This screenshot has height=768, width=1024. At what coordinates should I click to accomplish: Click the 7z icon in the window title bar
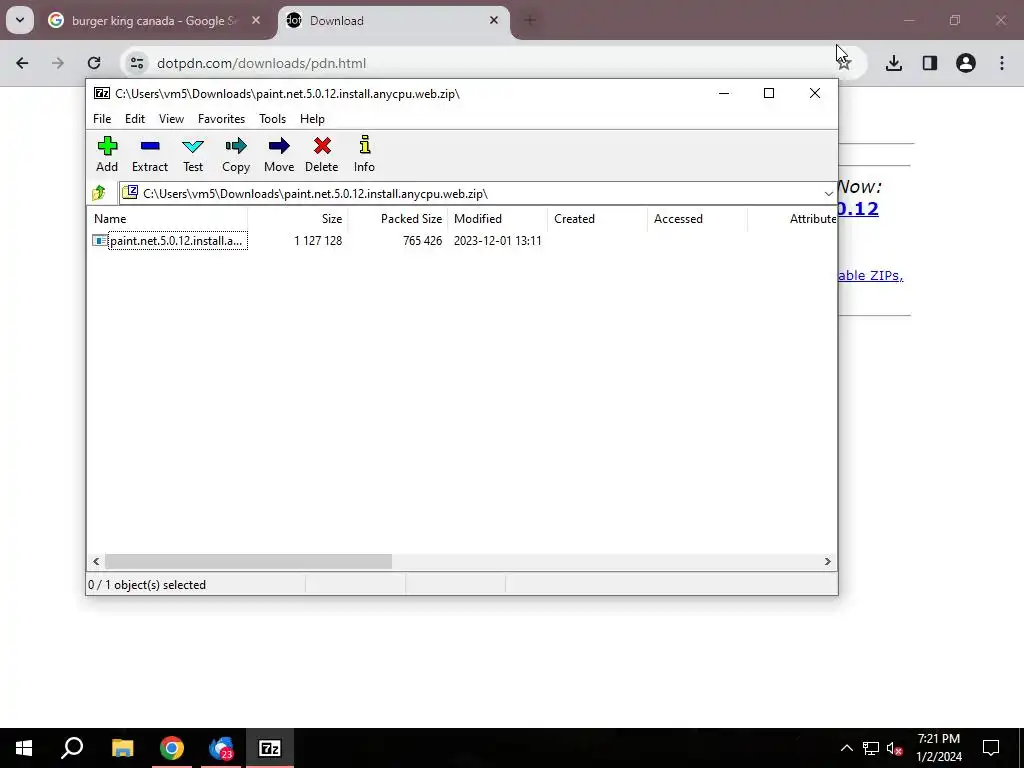click(102, 93)
